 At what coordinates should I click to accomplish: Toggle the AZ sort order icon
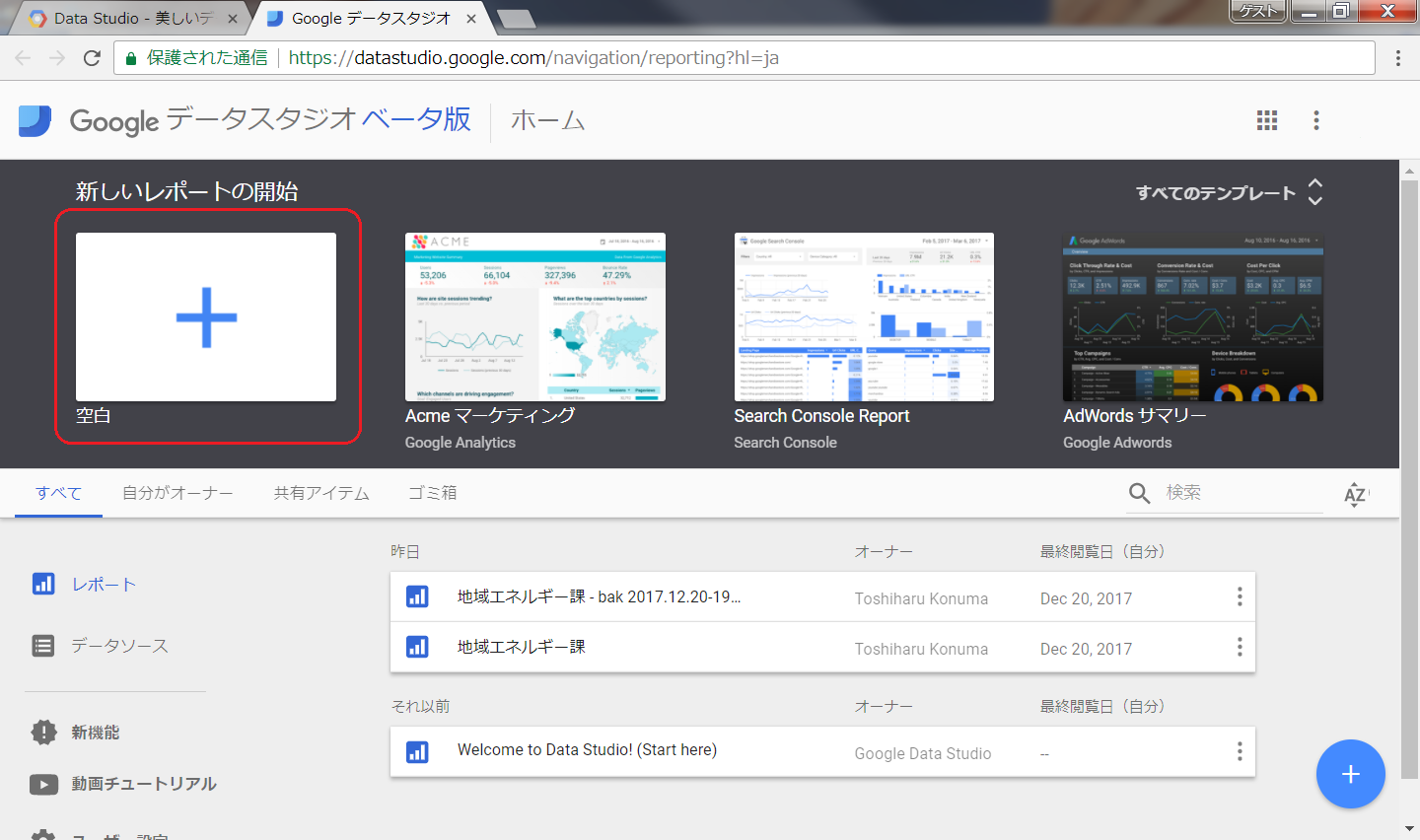pyautogui.click(x=1356, y=494)
